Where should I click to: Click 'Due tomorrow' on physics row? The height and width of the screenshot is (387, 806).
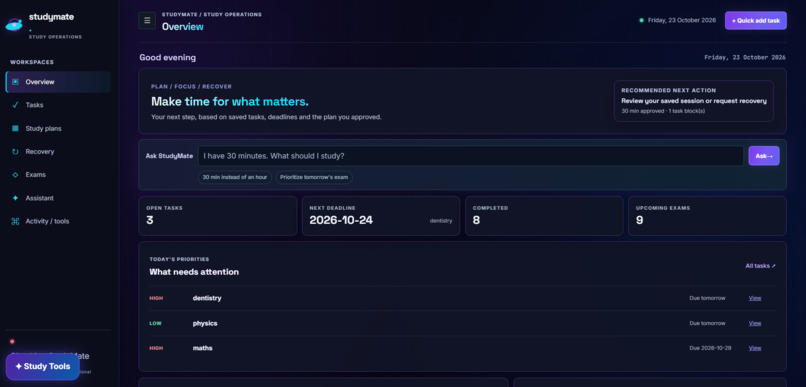[x=707, y=323]
